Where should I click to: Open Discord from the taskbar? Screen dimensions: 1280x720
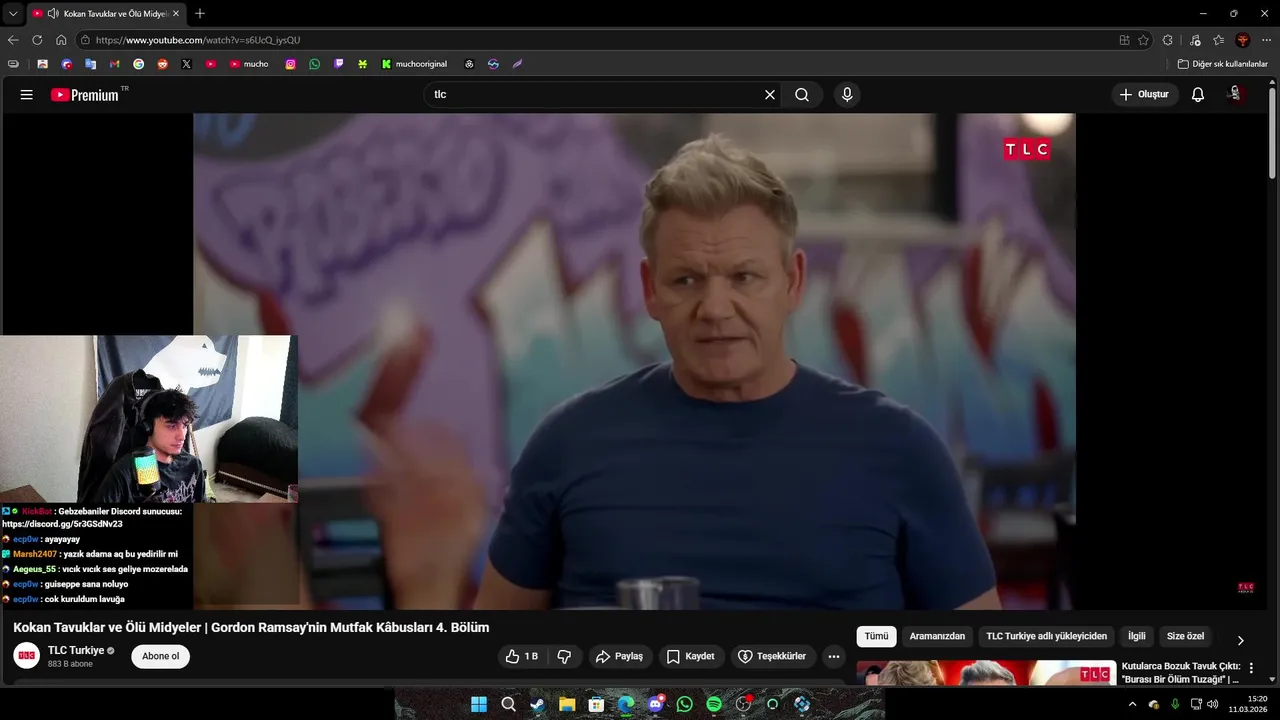(656, 704)
